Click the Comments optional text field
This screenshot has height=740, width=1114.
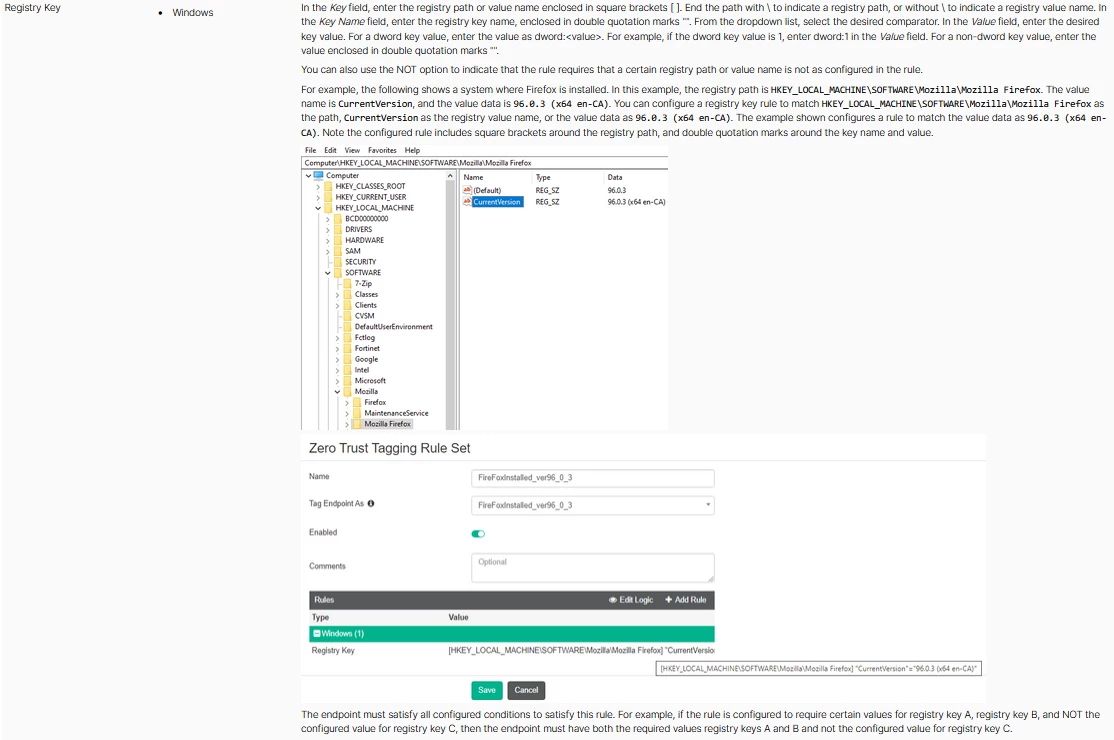[593, 568]
